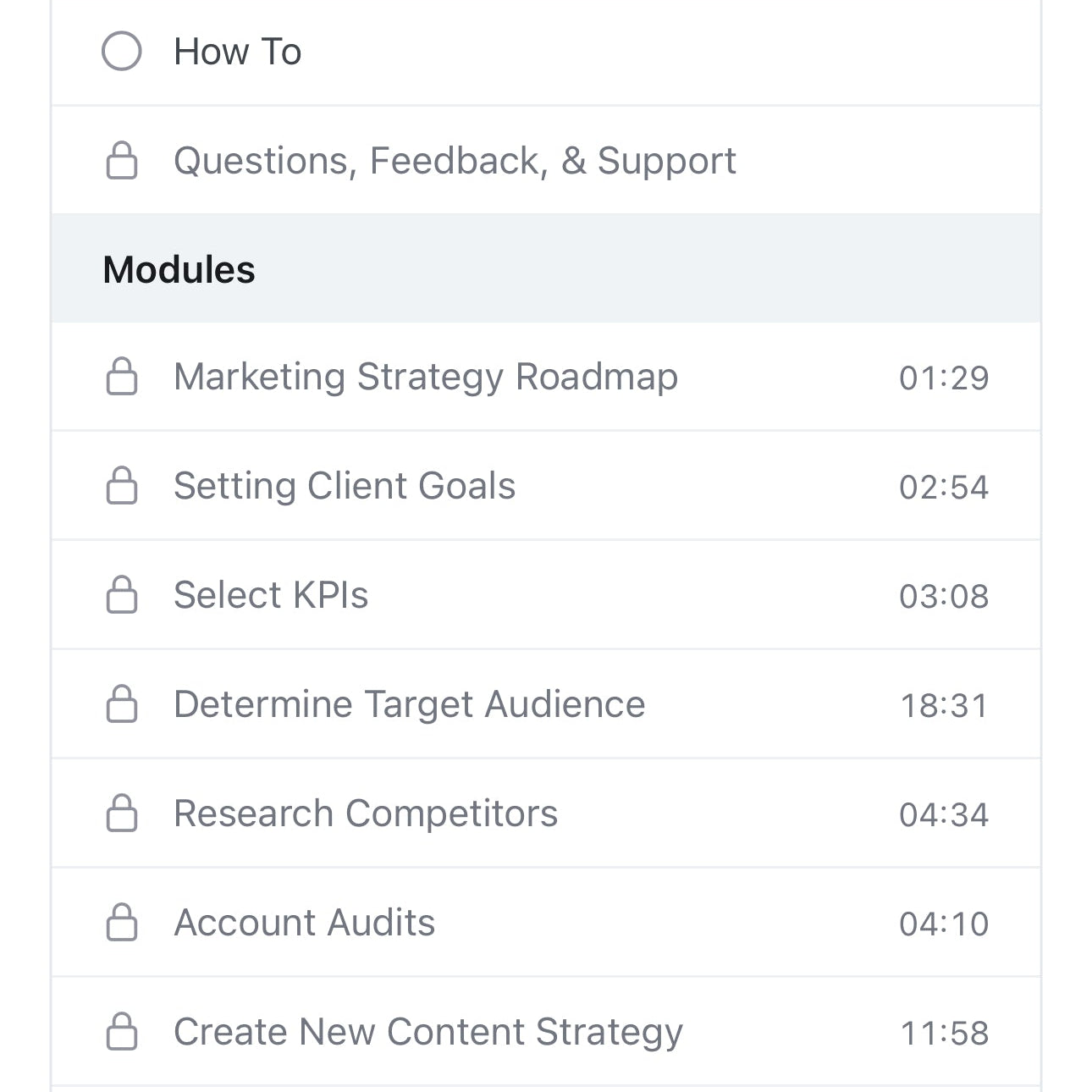Open the Determine Target Audience lesson
This screenshot has height=1092, width=1092.
(x=409, y=704)
